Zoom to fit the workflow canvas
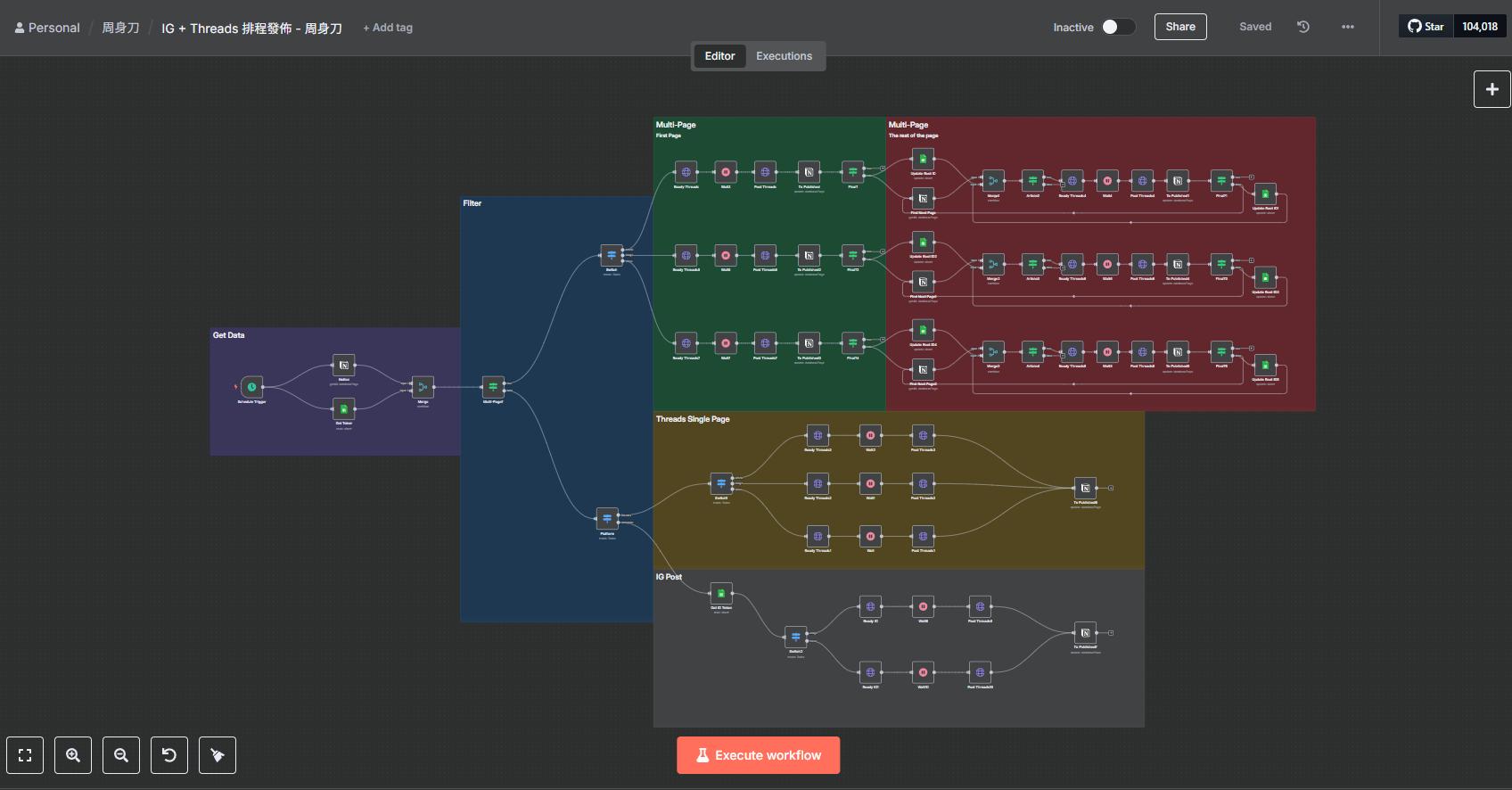 pyautogui.click(x=25, y=755)
